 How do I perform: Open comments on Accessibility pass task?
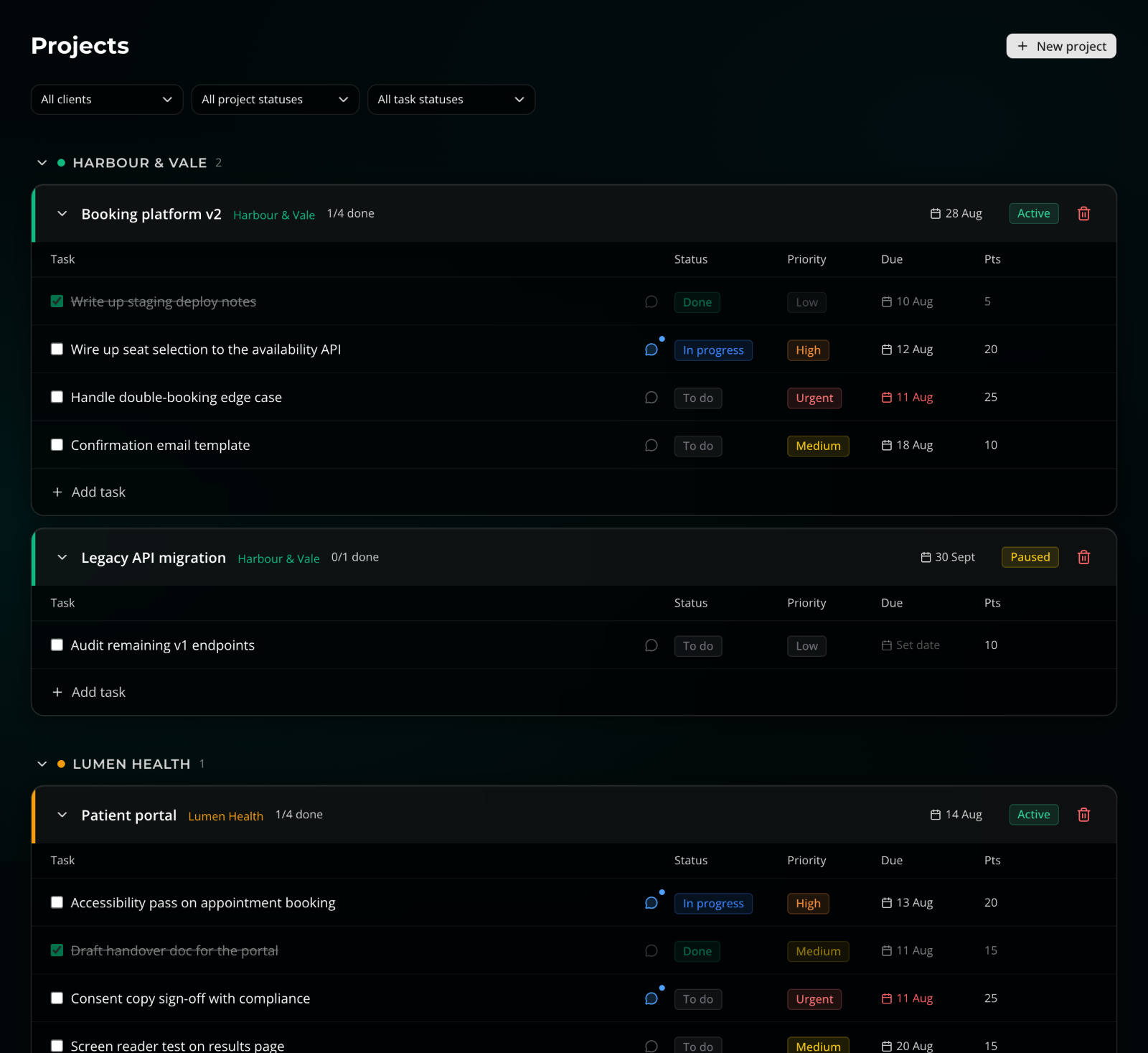tap(651, 903)
